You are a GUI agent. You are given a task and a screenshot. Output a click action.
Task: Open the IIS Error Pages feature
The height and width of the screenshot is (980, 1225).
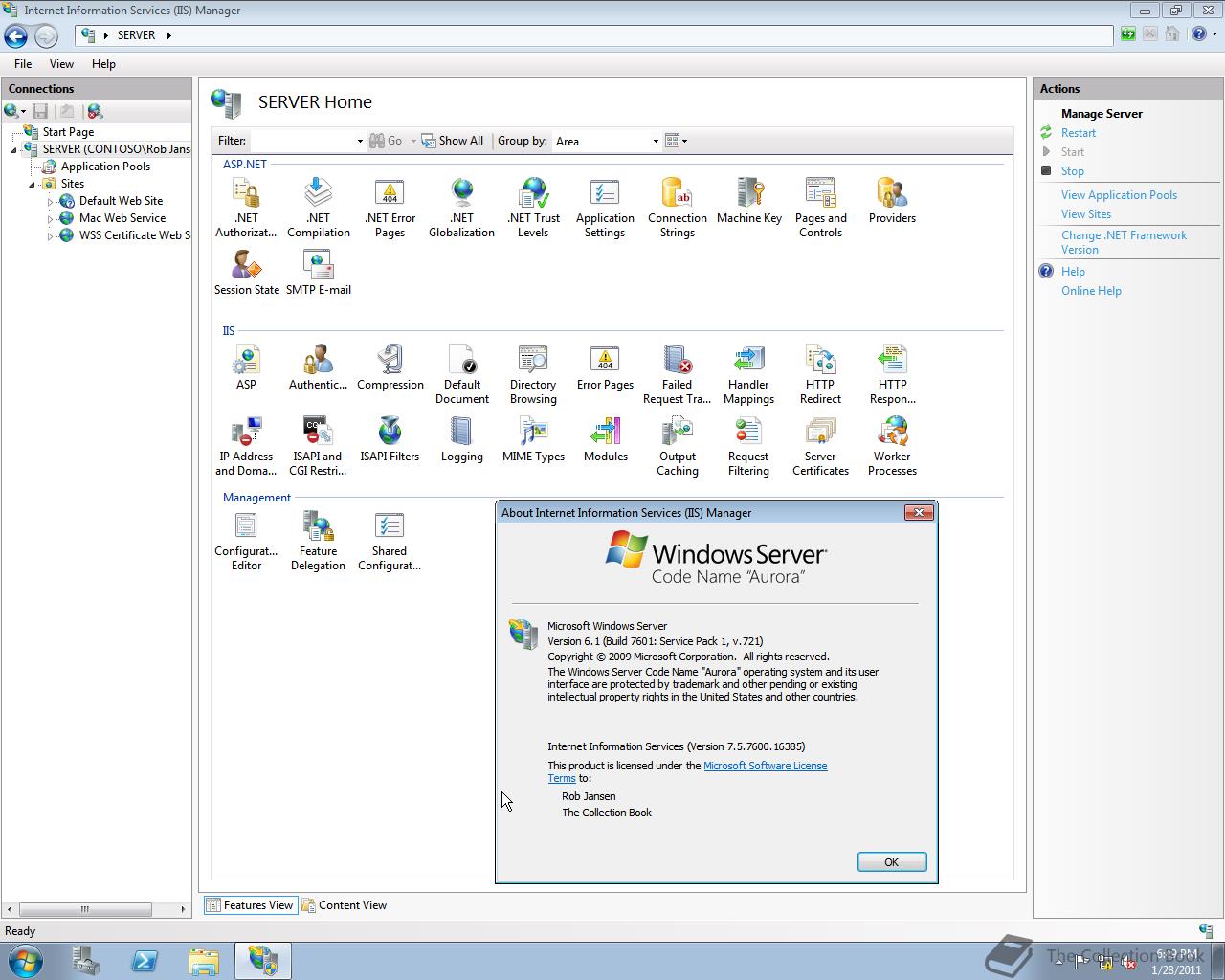pyautogui.click(x=605, y=367)
